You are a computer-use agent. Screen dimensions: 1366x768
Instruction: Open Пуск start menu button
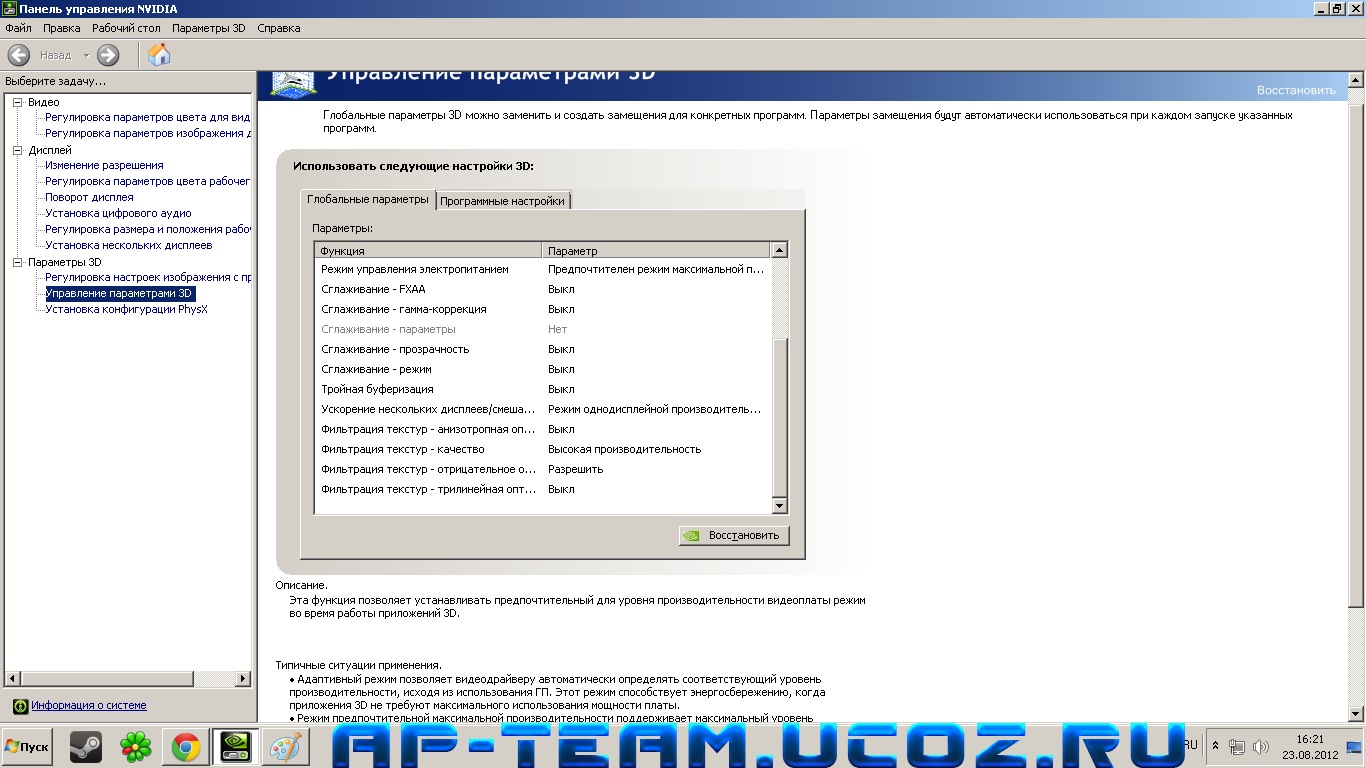pyautogui.click(x=28, y=747)
